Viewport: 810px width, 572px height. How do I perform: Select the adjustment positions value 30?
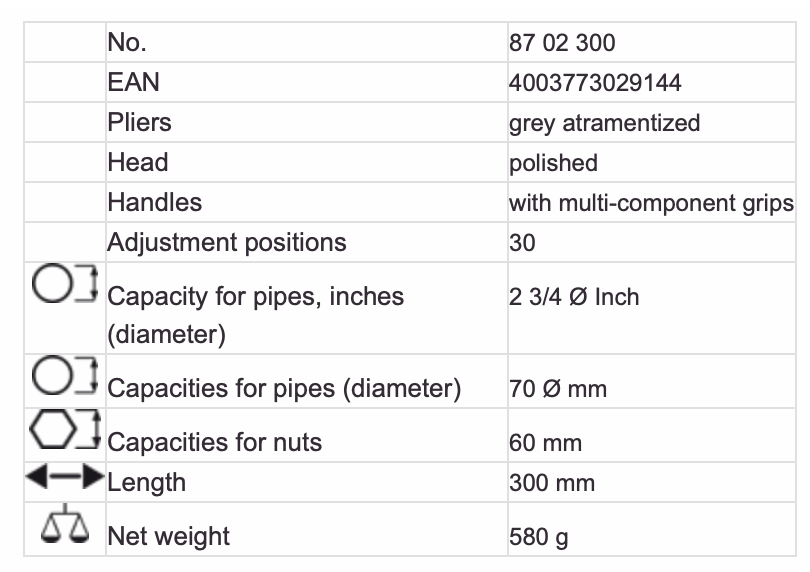coord(523,243)
